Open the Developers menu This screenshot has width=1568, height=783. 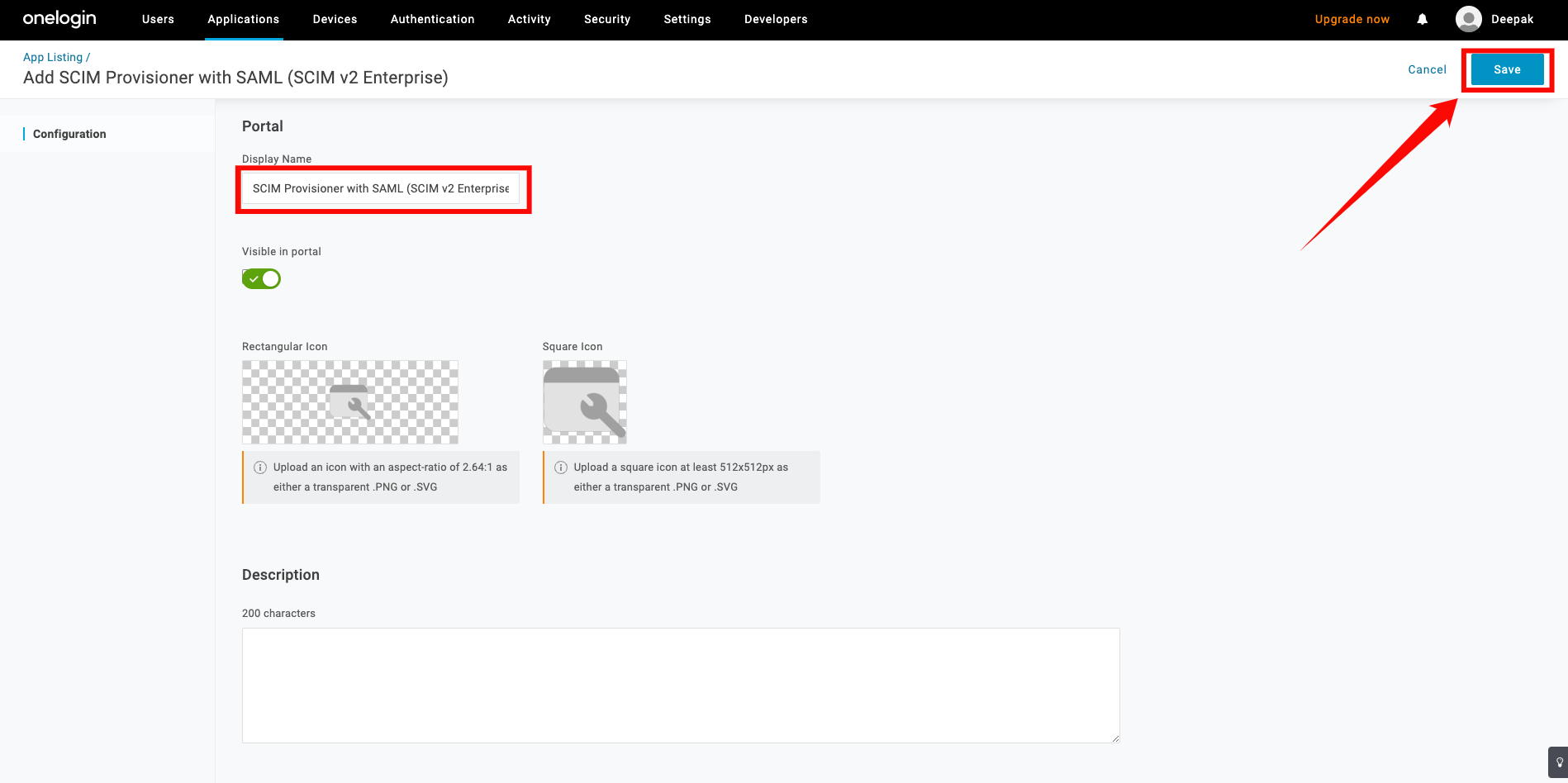[x=776, y=19]
